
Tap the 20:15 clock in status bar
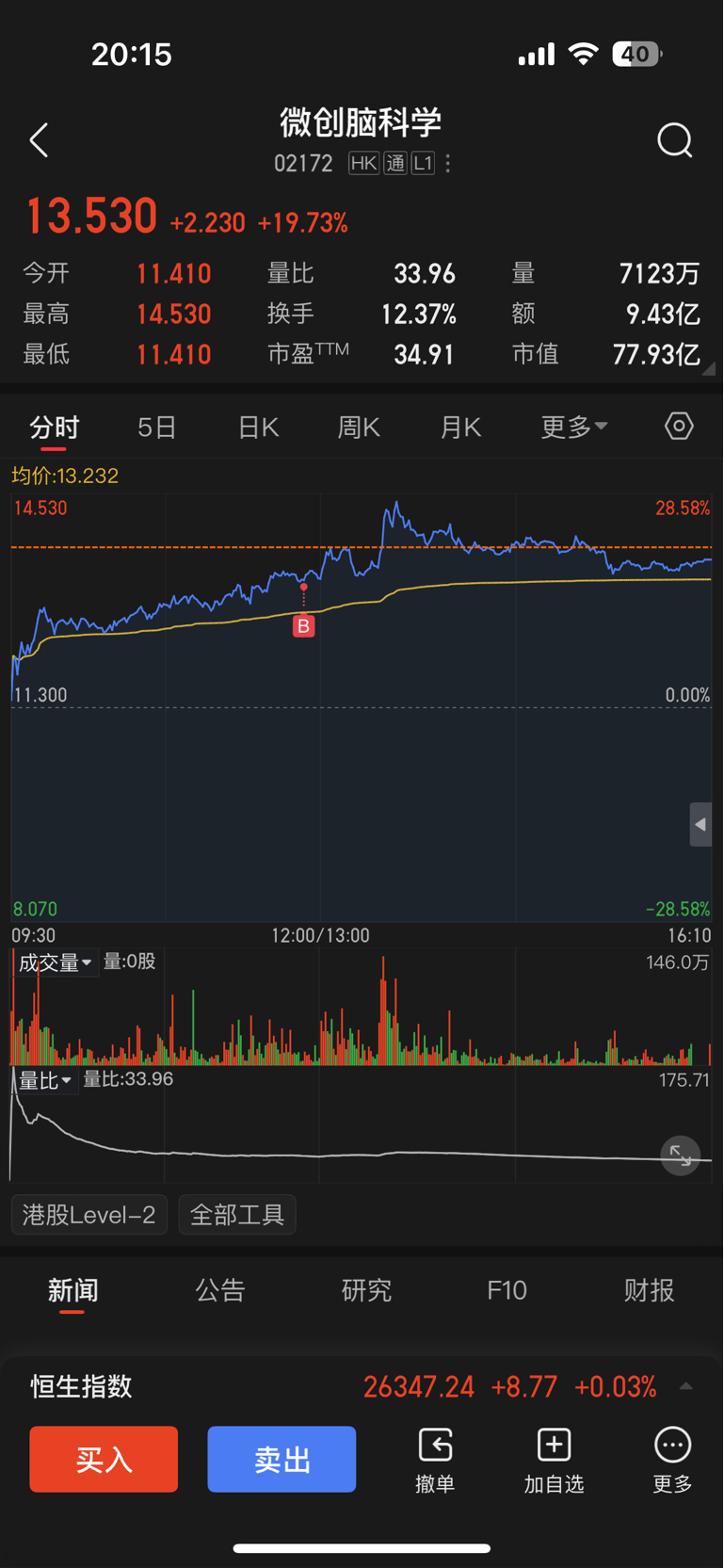[x=132, y=55]
